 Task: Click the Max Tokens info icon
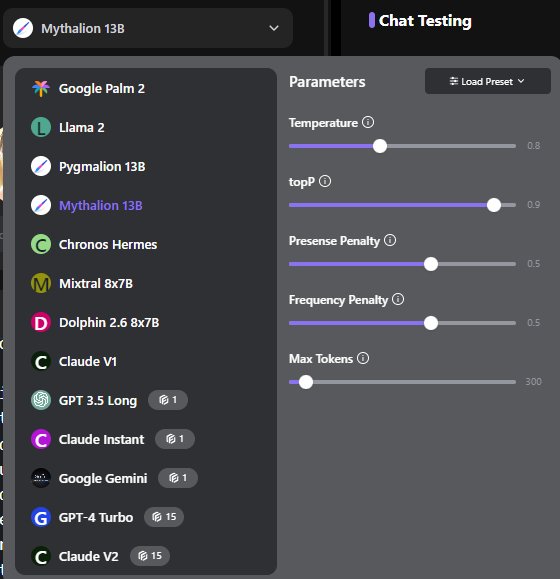363,358
